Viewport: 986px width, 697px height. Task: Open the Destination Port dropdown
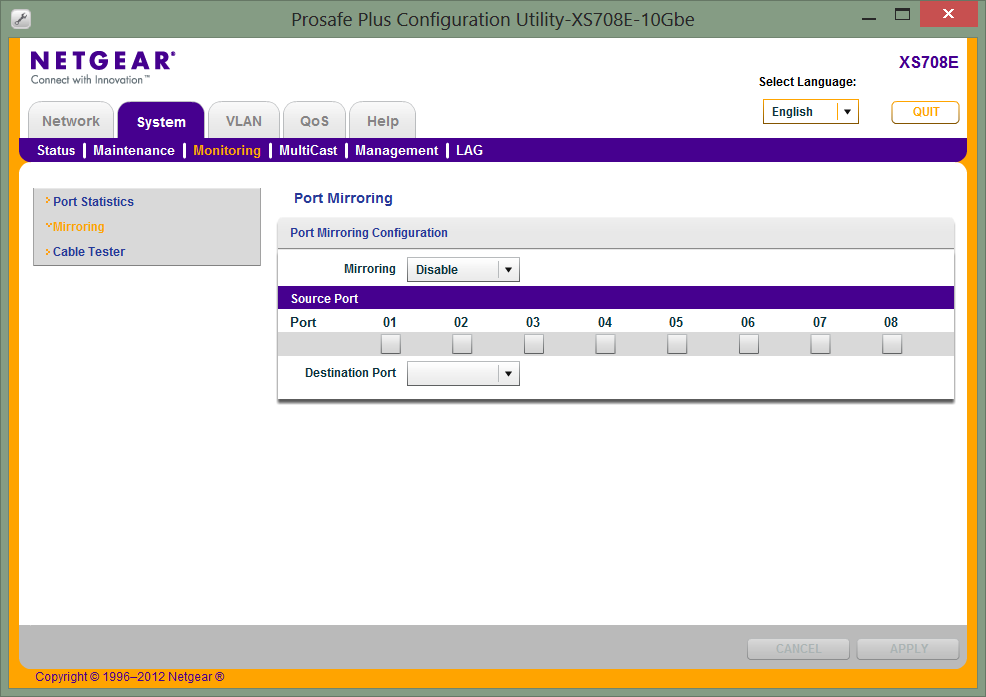[x=463, y=374]
